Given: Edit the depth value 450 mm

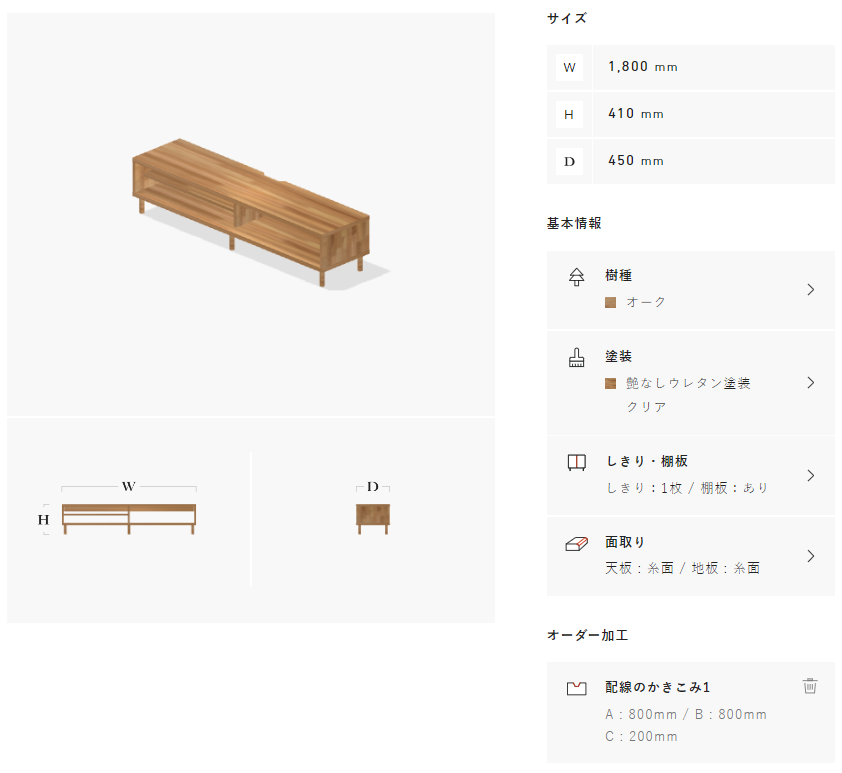Looking at the screenshot, I should pyautogui.click(x=713, y=161).
